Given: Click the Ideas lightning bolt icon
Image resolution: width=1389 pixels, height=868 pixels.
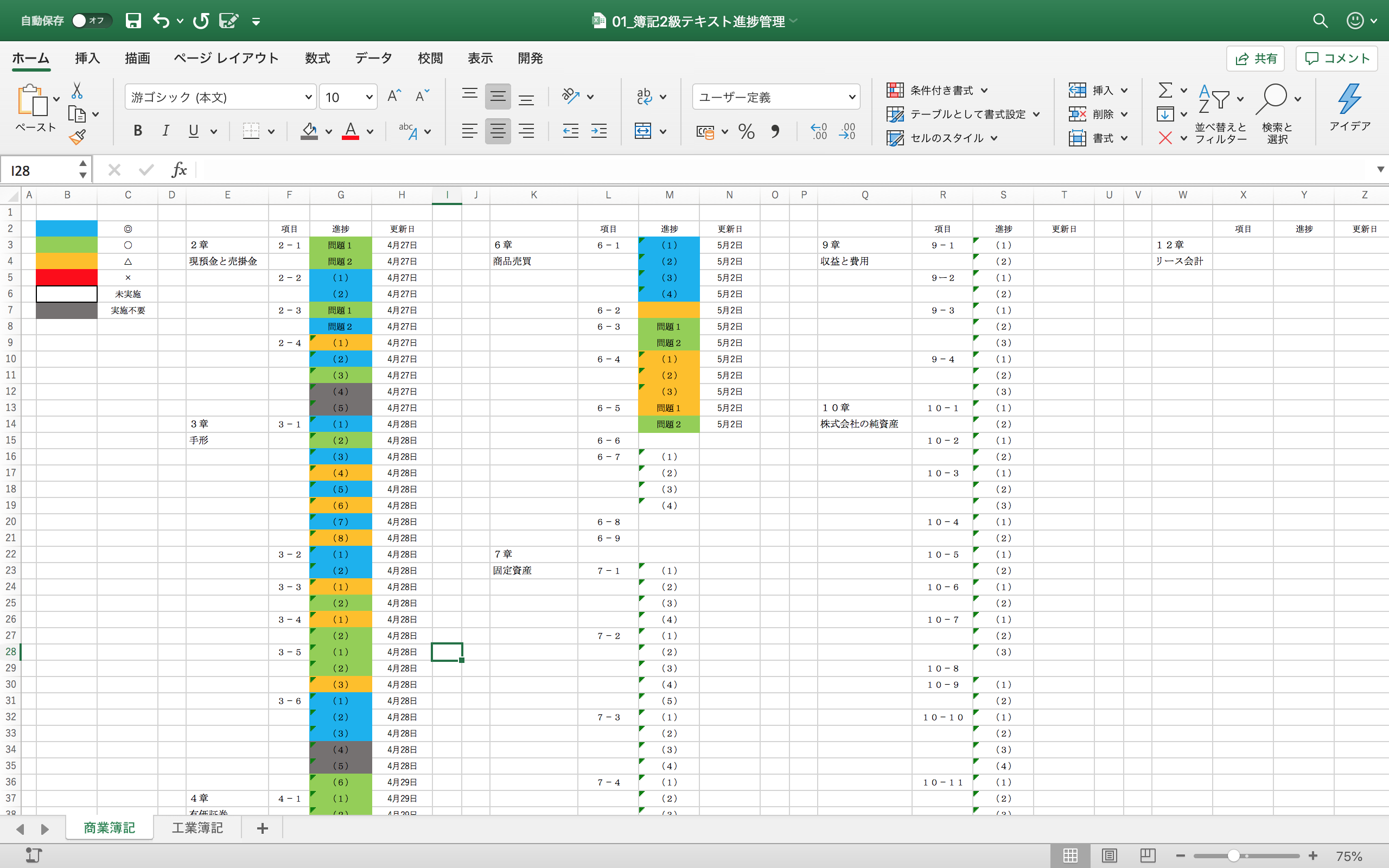Looking at the screenshot, I should [x=1349, y=100].
